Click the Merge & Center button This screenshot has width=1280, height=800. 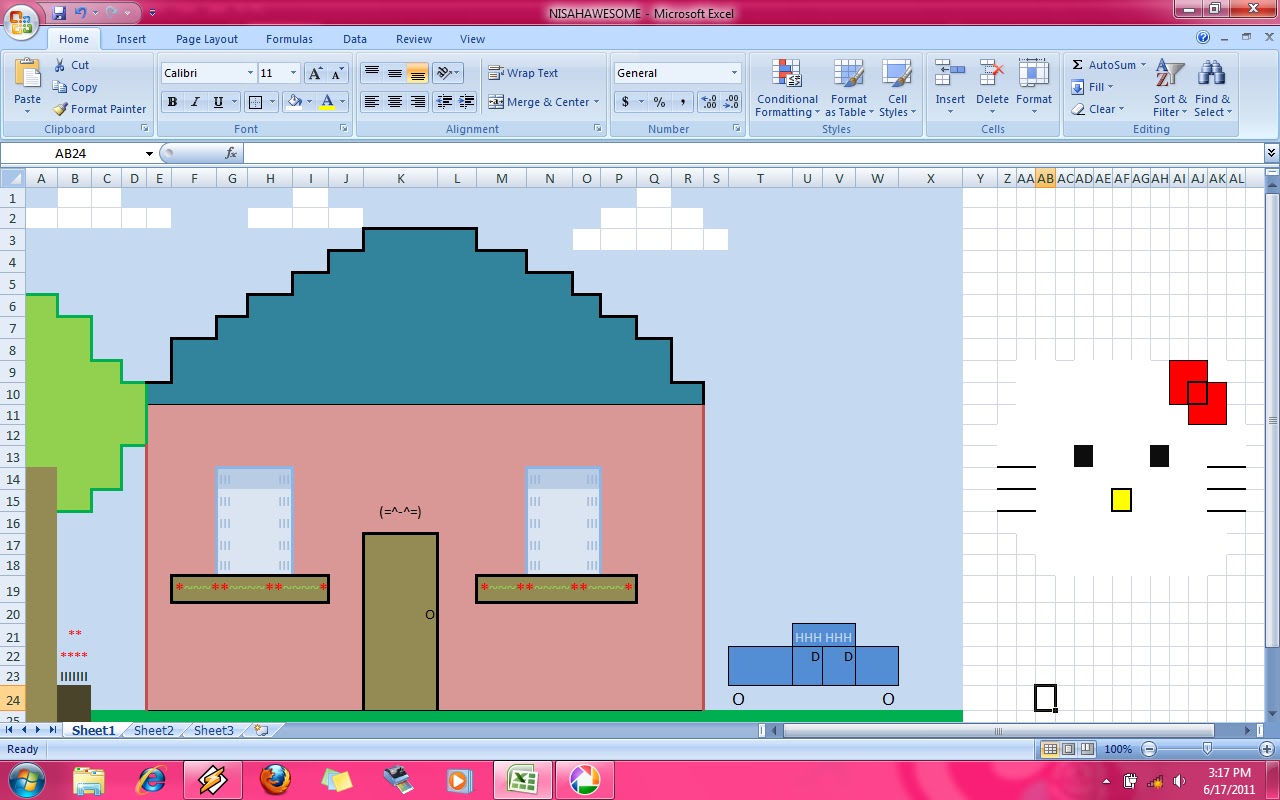coord(540,102)
